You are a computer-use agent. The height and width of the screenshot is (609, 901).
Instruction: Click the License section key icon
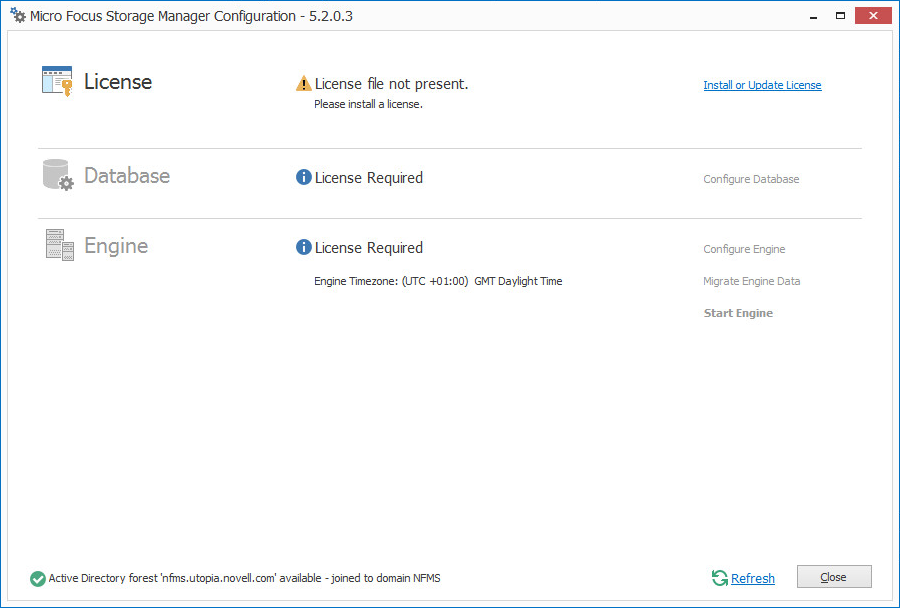pyautogui.click(x=57, y=81)
